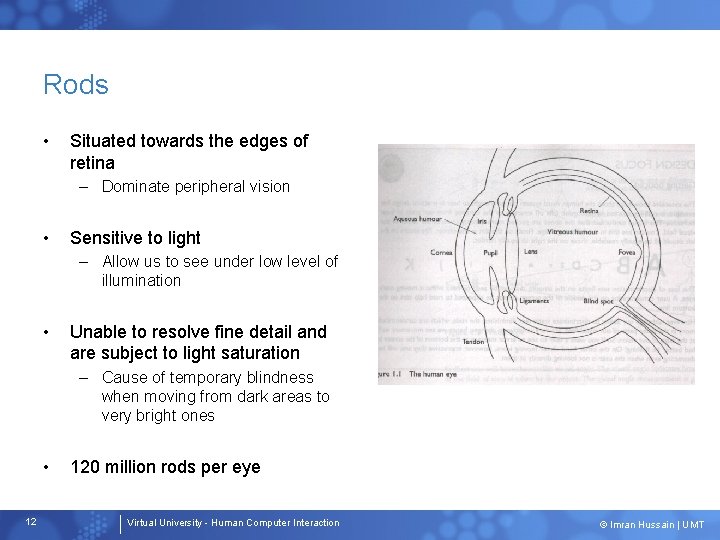
Task: Click the human eye diagram image
Action: [x=536, y=264]
